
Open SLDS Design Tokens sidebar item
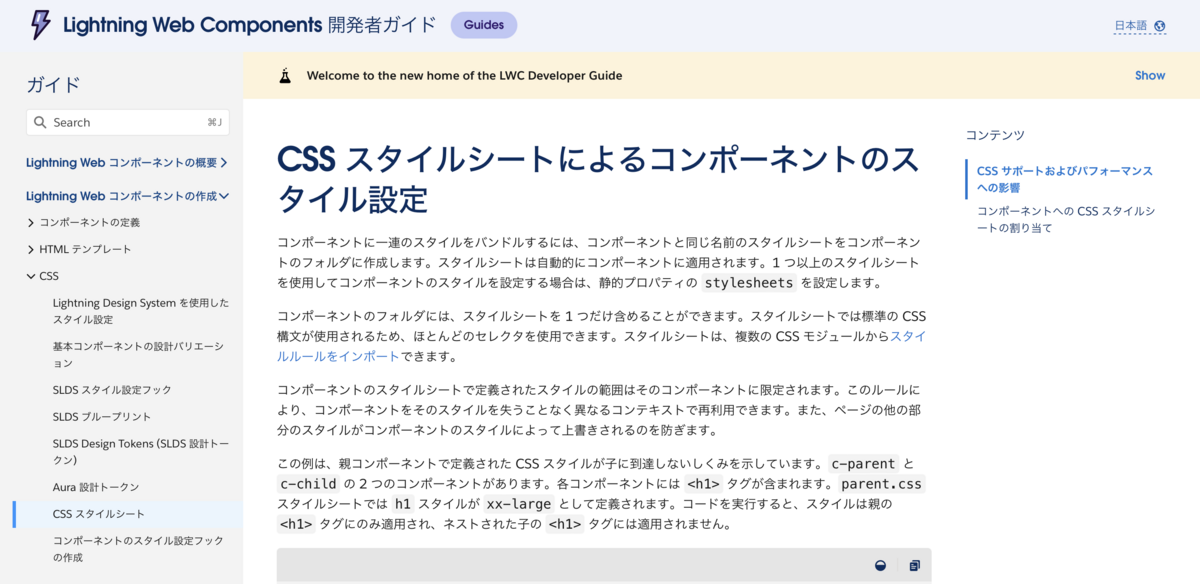point(141,451)
